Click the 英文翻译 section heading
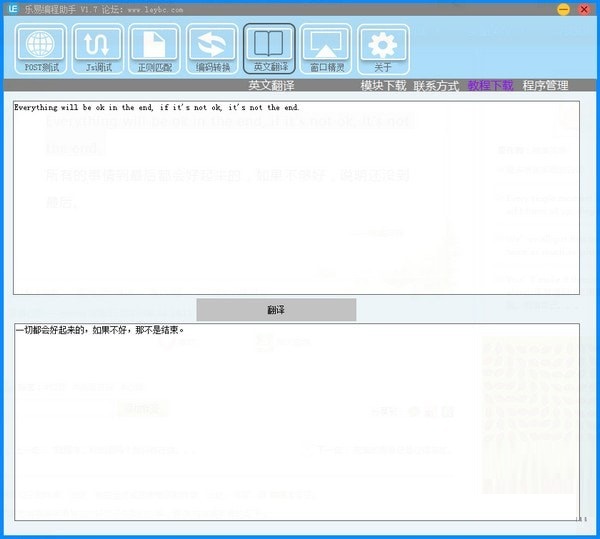Image resolution: width=600 pixels, height=539 pixels. [x=271, y=85]
